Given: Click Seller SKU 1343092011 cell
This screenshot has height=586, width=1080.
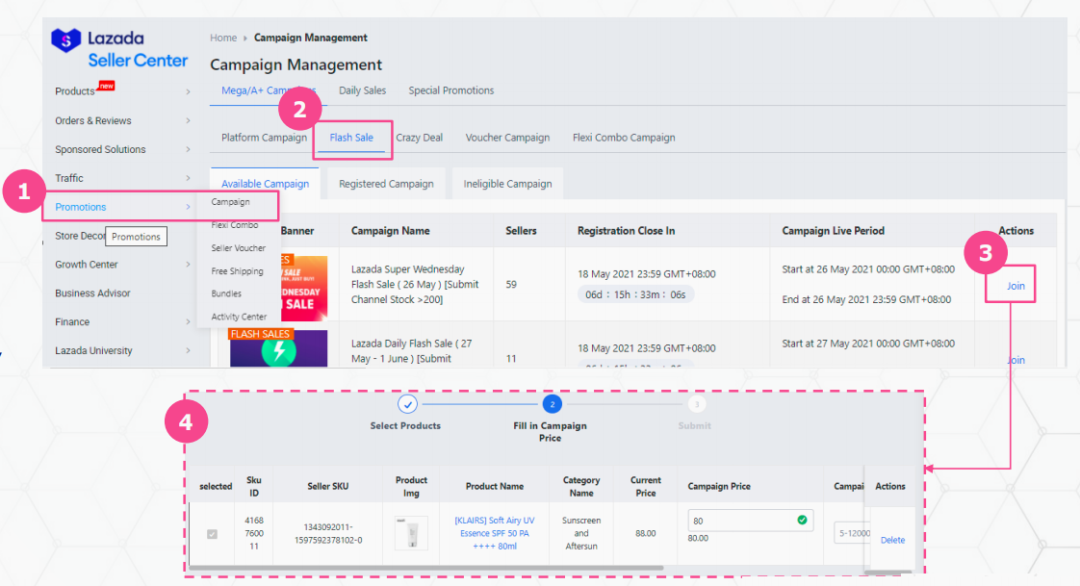Looking at the screenshot, I should [328, 534].
